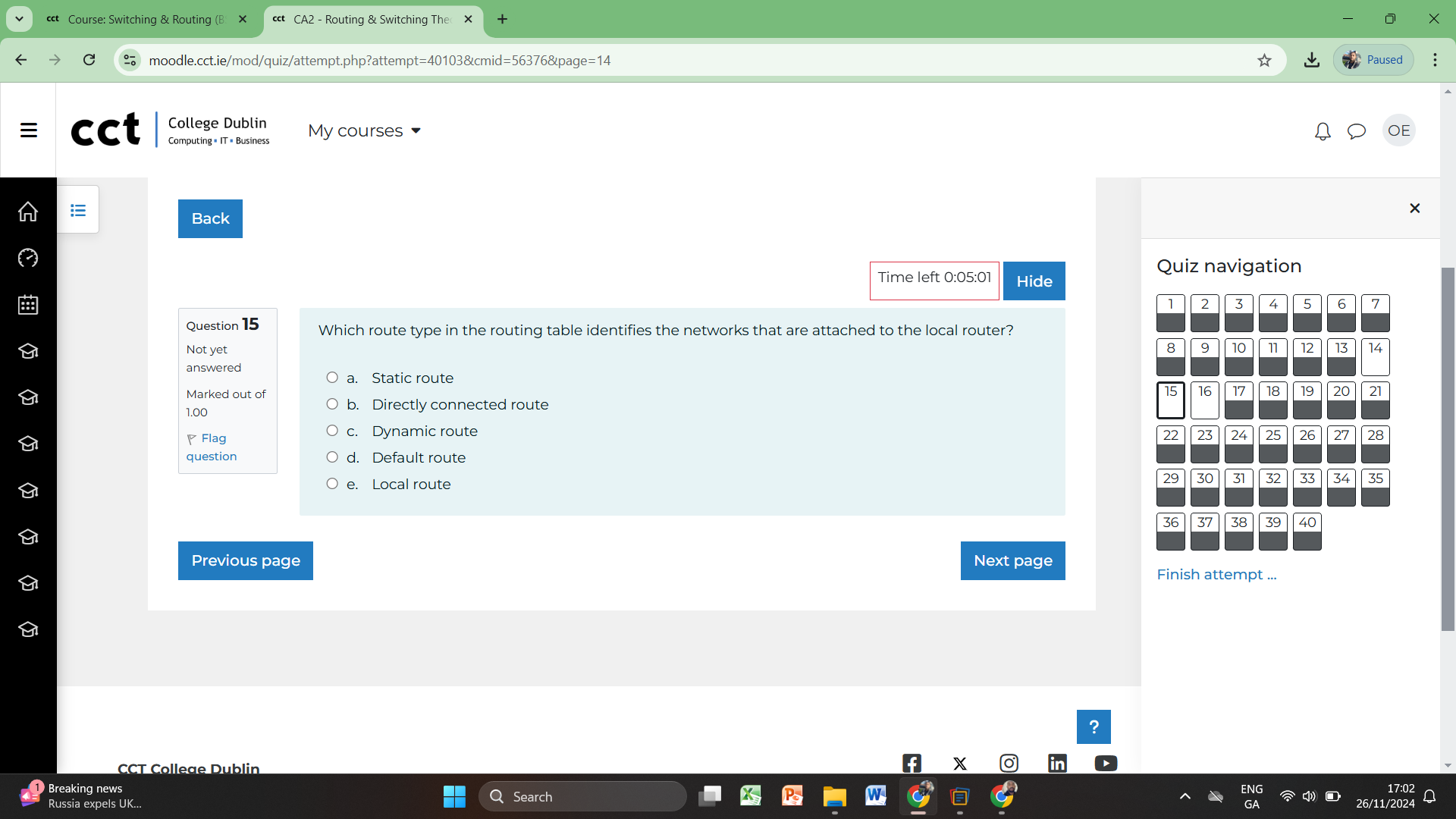Image resolution: width=1456 pixels, height=819 pixels.
Task: Open the dashboard speedometer icon
Action: tap(27, 258)
